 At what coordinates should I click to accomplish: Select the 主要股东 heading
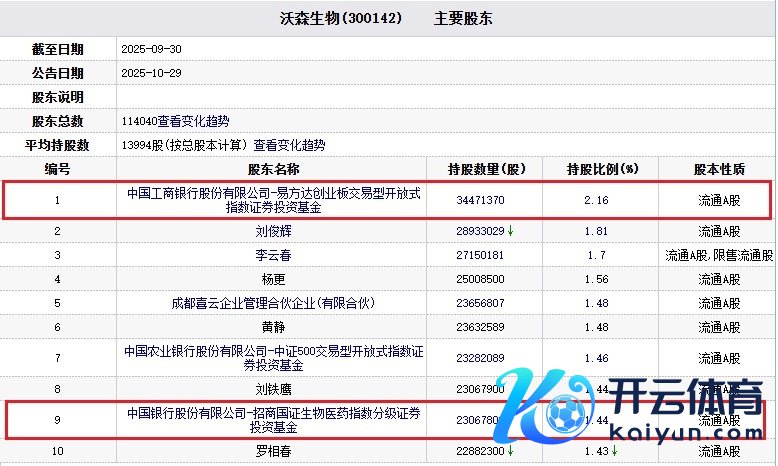tap(462, 19)
